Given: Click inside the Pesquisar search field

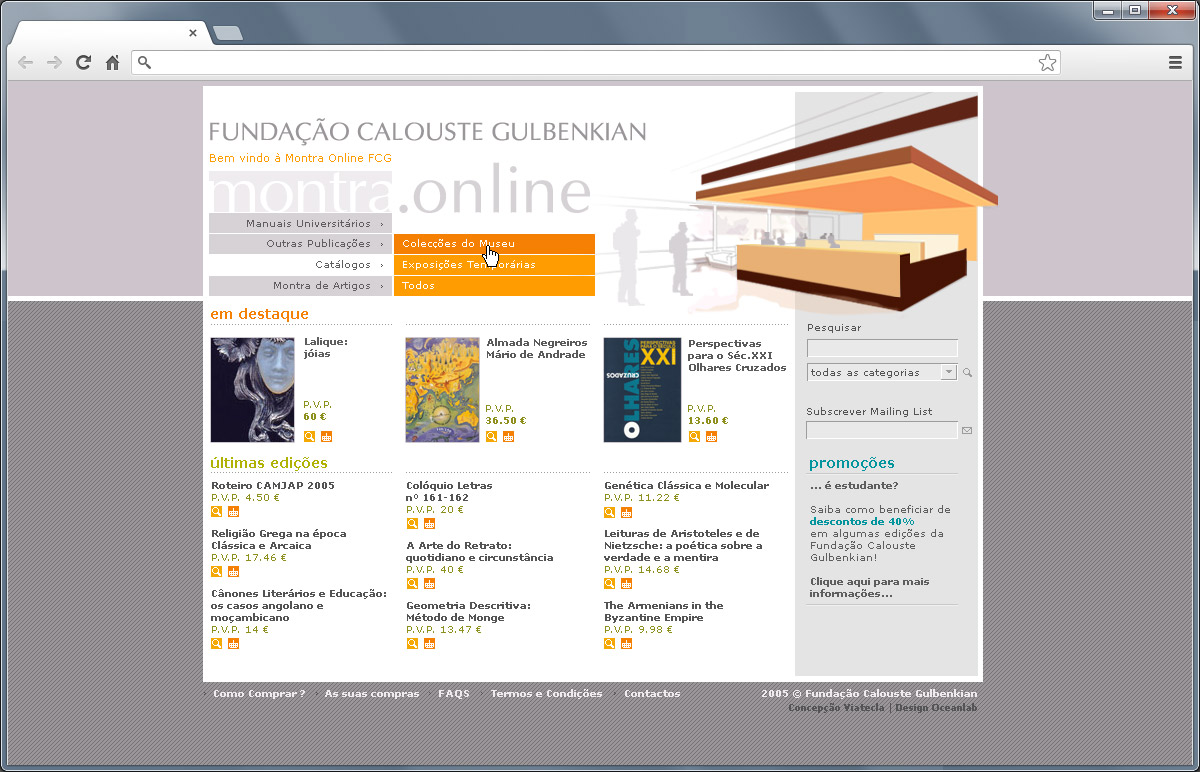Looking at the screenshot, I should click(881, 348).
